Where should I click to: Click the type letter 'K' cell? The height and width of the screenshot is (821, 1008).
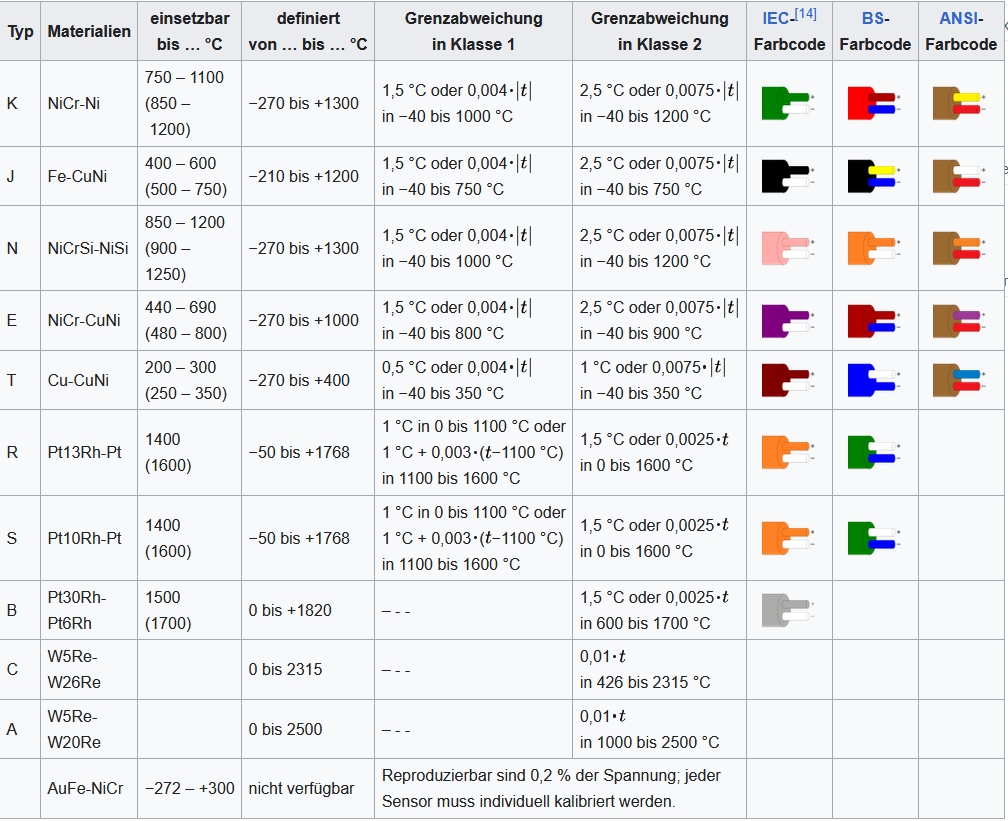point(21,104)
